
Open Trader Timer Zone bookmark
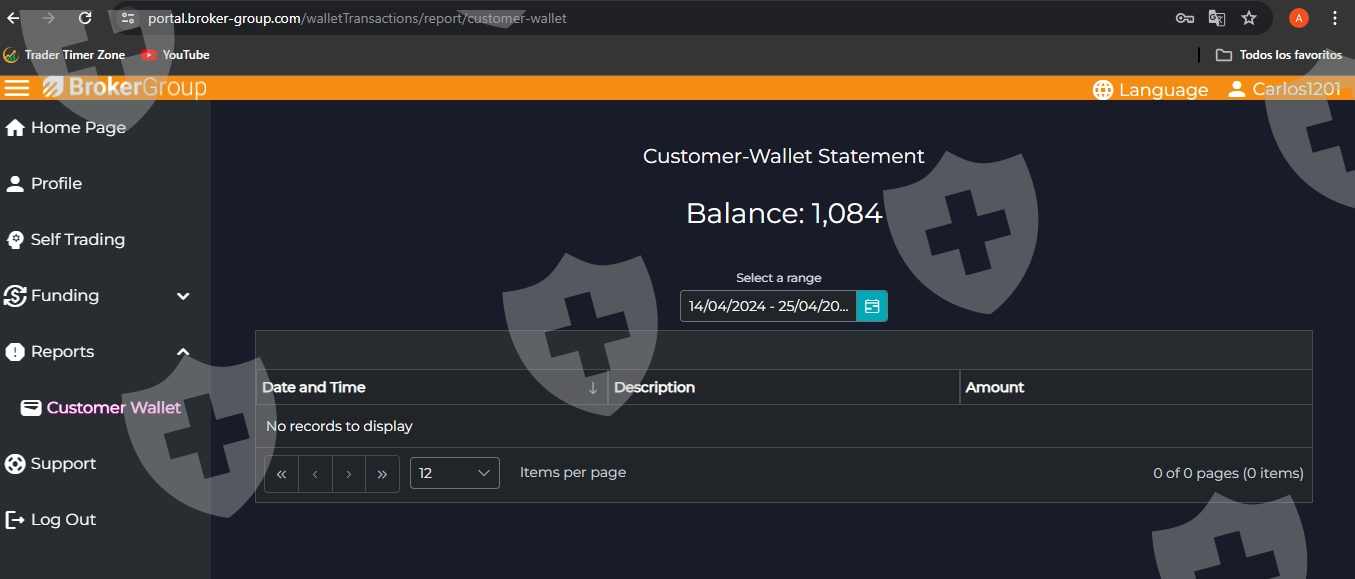[x=65, y=55]
